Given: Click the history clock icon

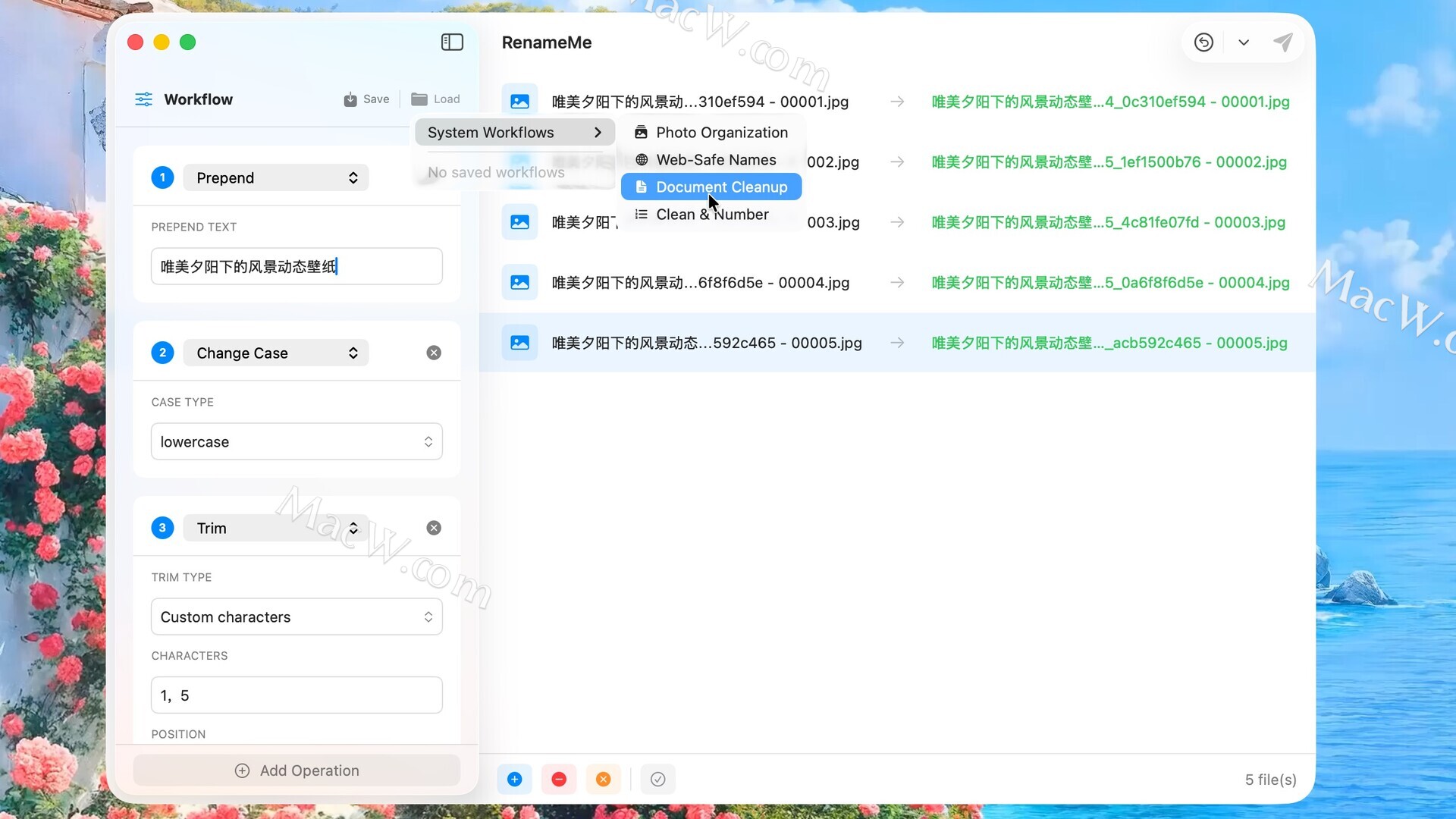Looking at the screenshot, I should point(1203,42).
